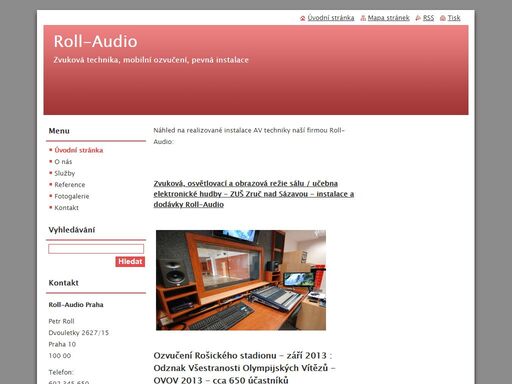Select Úvodní stránka in the side menu
512x384 pixels.
click(x=79, y=150)
